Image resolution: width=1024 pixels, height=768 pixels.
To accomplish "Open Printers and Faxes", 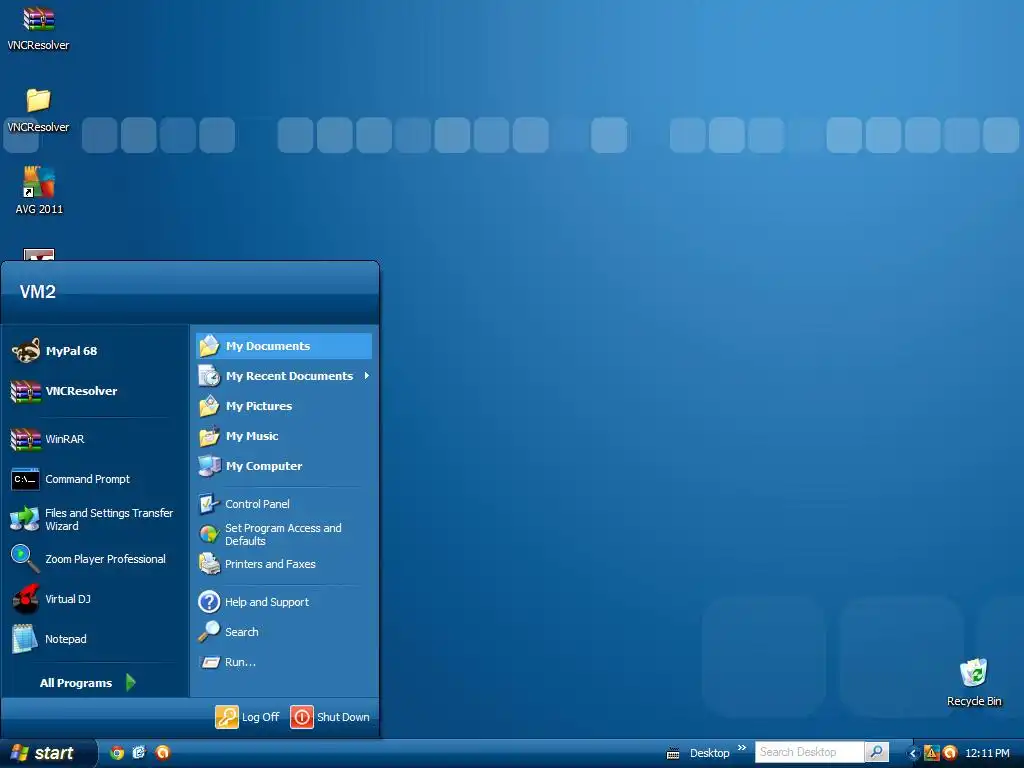I will (284, 564).
